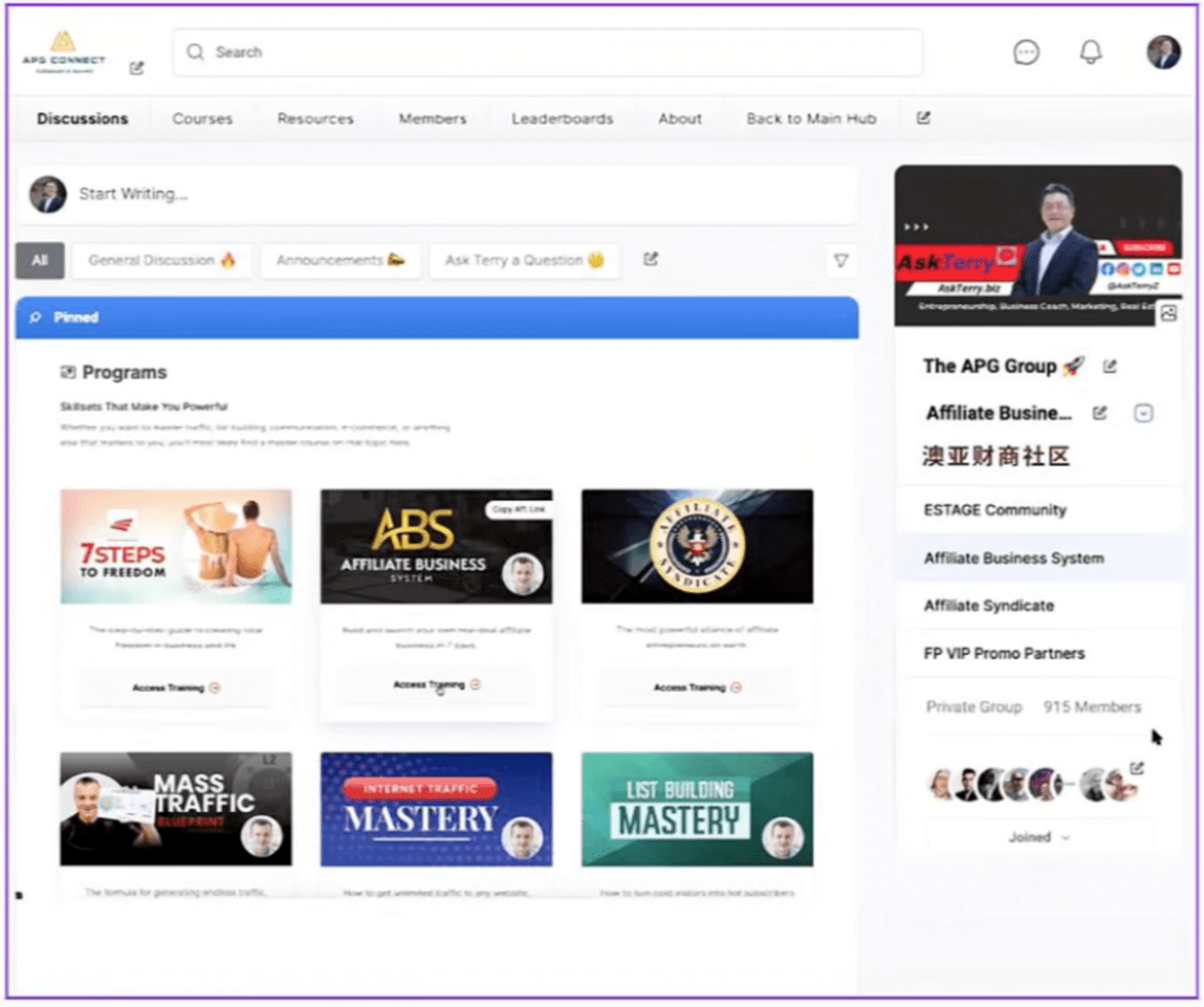The height and width of the screenshot is (1007, 1204).
Task: Click the edit icon above member avatars
Action: [1136, 768]
